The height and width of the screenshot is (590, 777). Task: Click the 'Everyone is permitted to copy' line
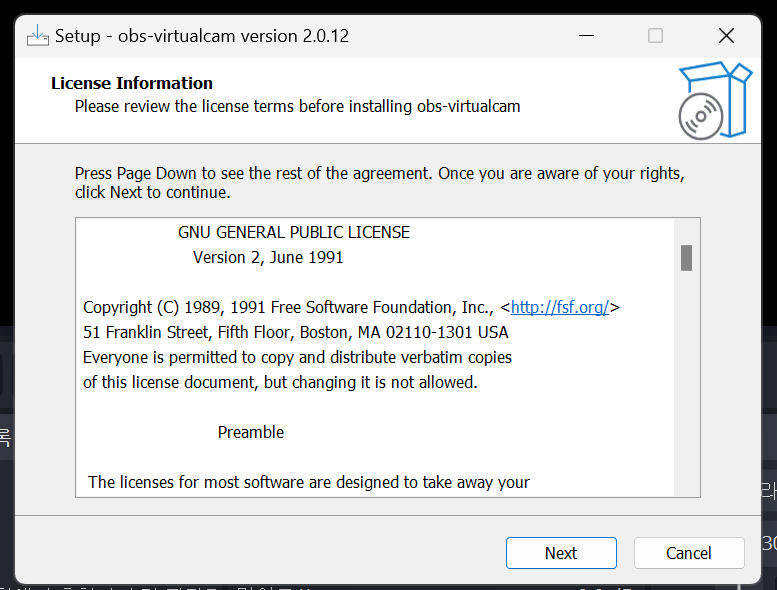297,358
